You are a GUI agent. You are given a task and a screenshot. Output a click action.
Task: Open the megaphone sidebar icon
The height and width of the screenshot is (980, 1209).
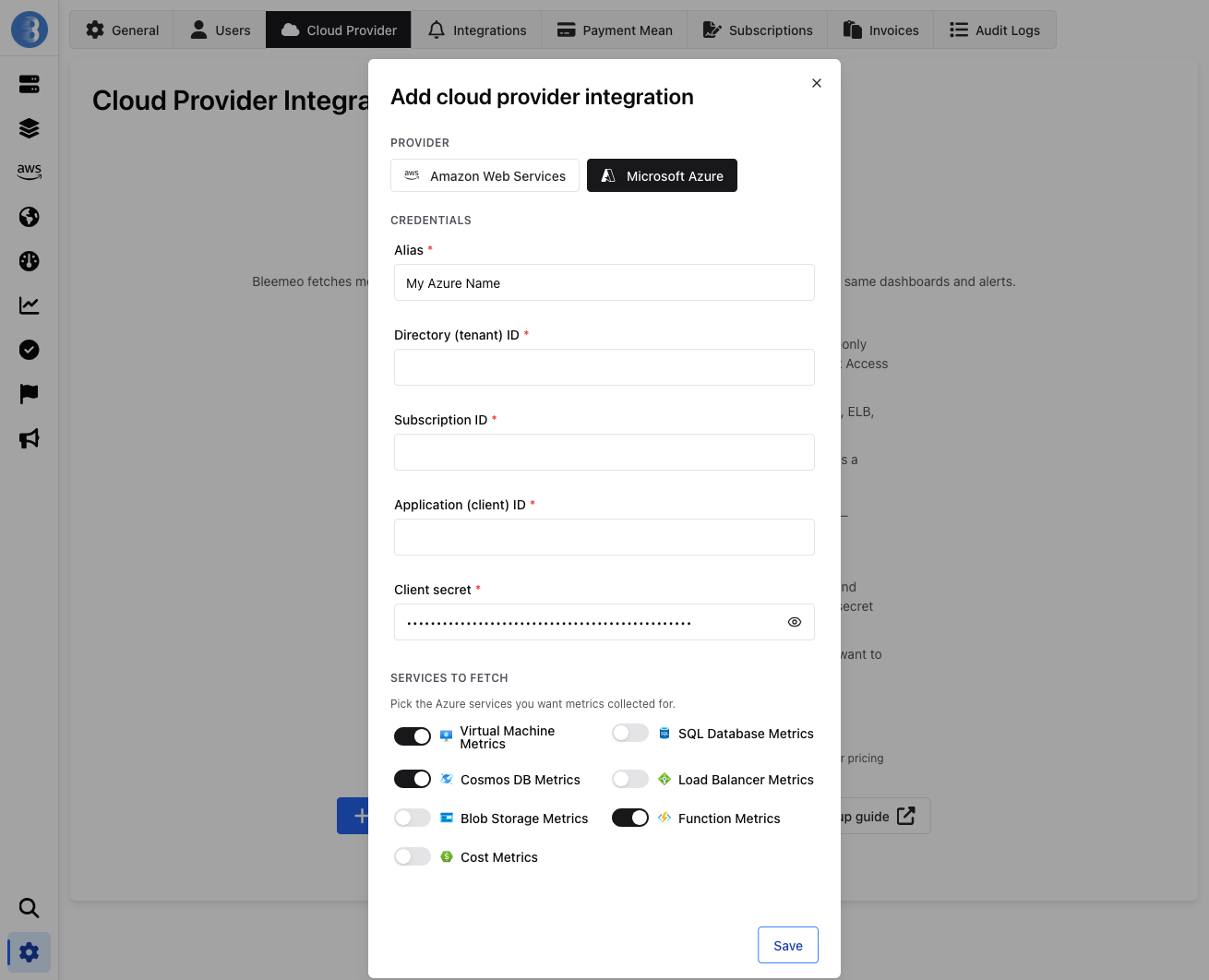[30, 438]
